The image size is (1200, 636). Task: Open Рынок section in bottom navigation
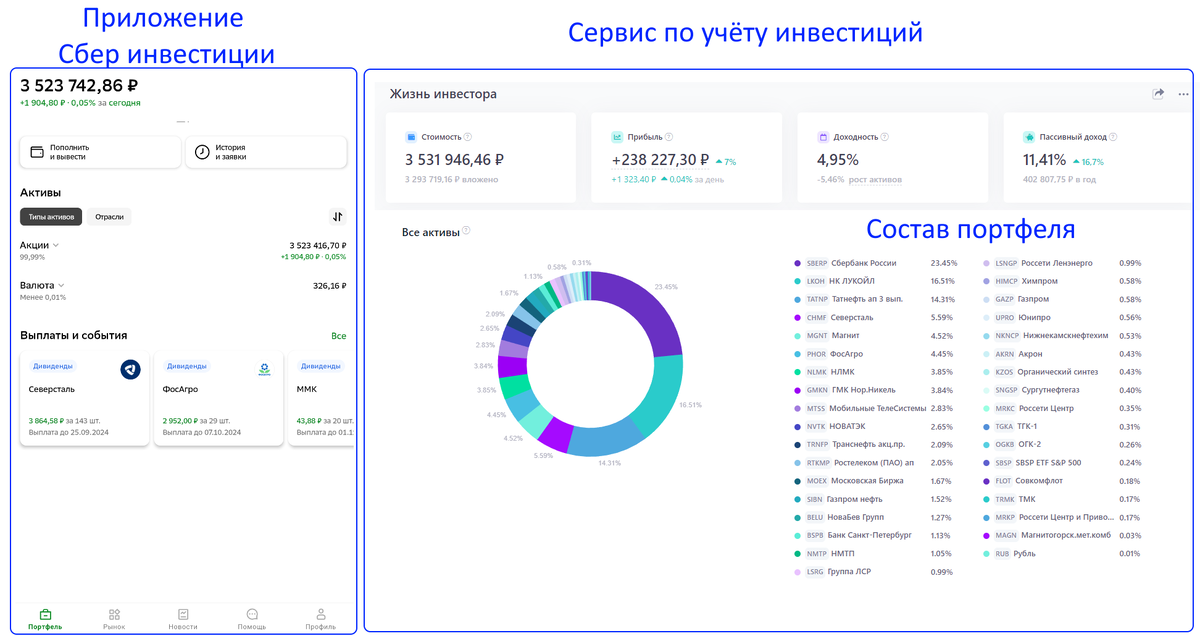pos(114,619)
